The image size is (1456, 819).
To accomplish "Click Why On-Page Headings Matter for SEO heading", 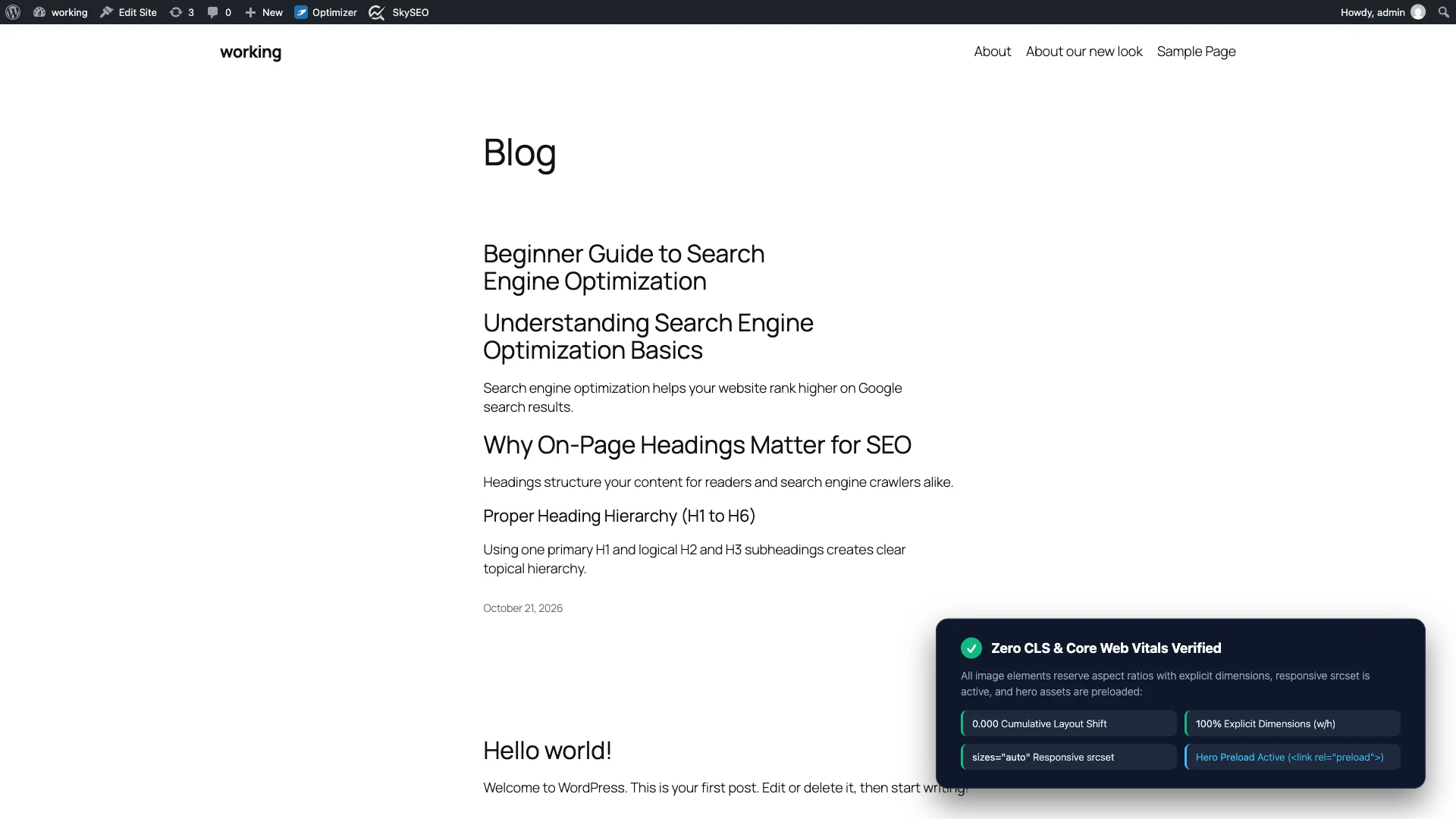I will [x=697, y=445].
